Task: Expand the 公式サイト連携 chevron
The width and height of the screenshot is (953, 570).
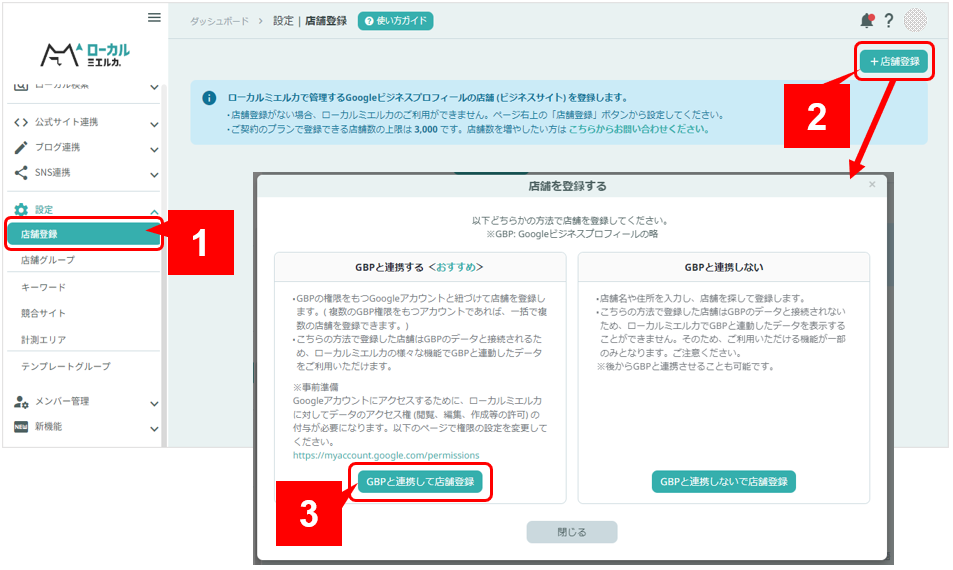Action: click(154, 124)
